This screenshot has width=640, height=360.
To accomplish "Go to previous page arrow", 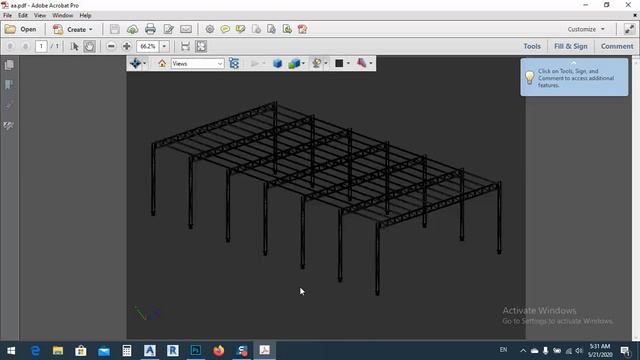I will 10,47.
